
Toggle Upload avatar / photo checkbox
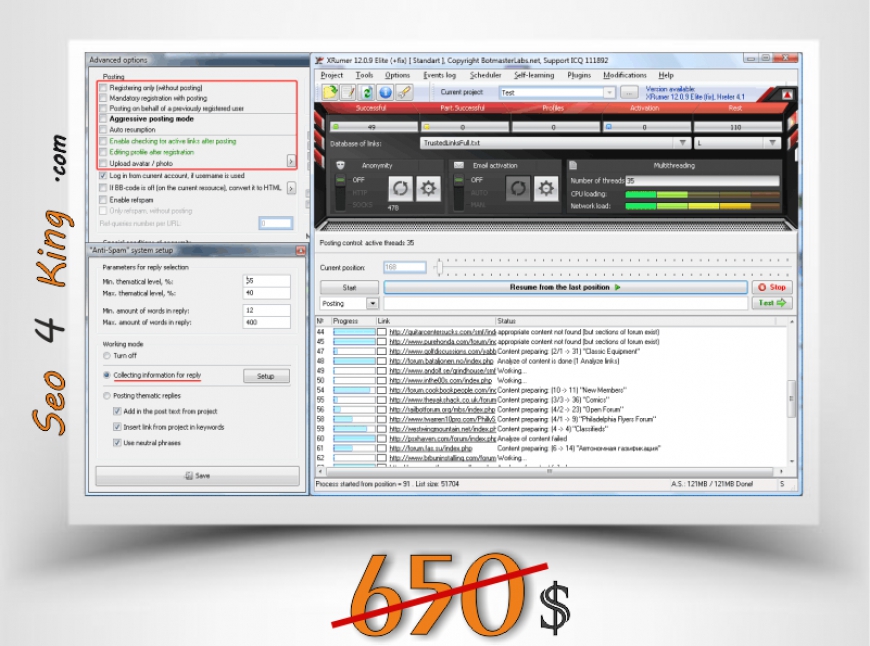point(103,163)
